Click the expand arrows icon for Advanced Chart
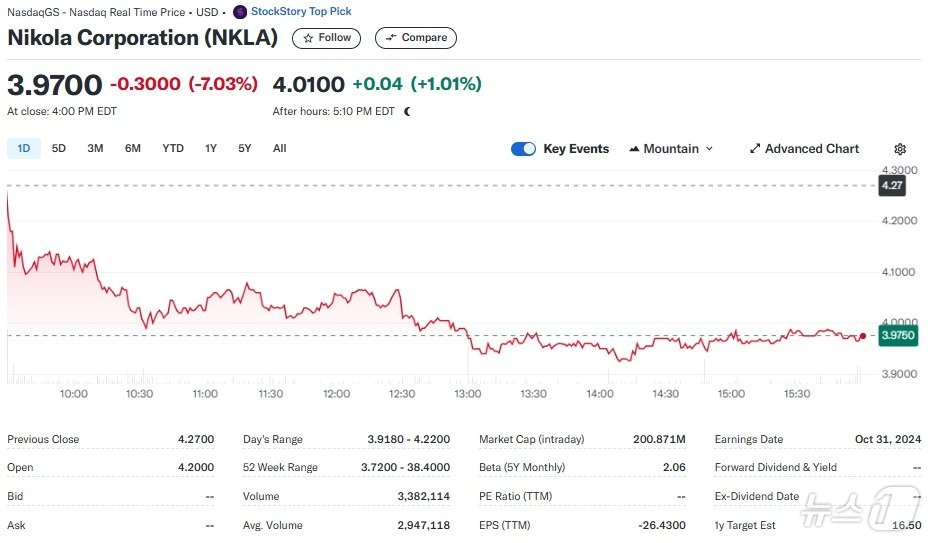 [755, 149]
